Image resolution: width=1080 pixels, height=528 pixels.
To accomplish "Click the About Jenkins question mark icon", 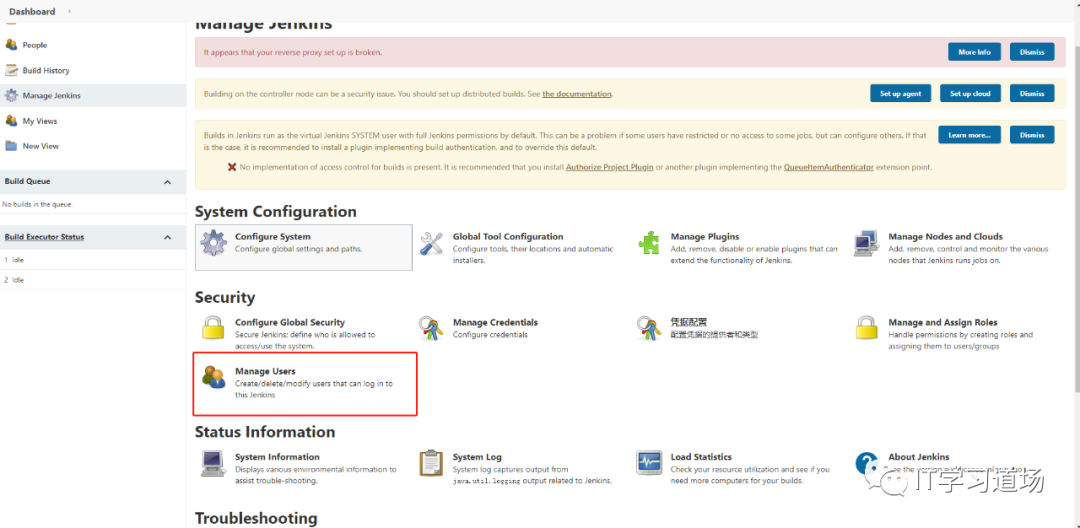I will (x=866, y=463).
